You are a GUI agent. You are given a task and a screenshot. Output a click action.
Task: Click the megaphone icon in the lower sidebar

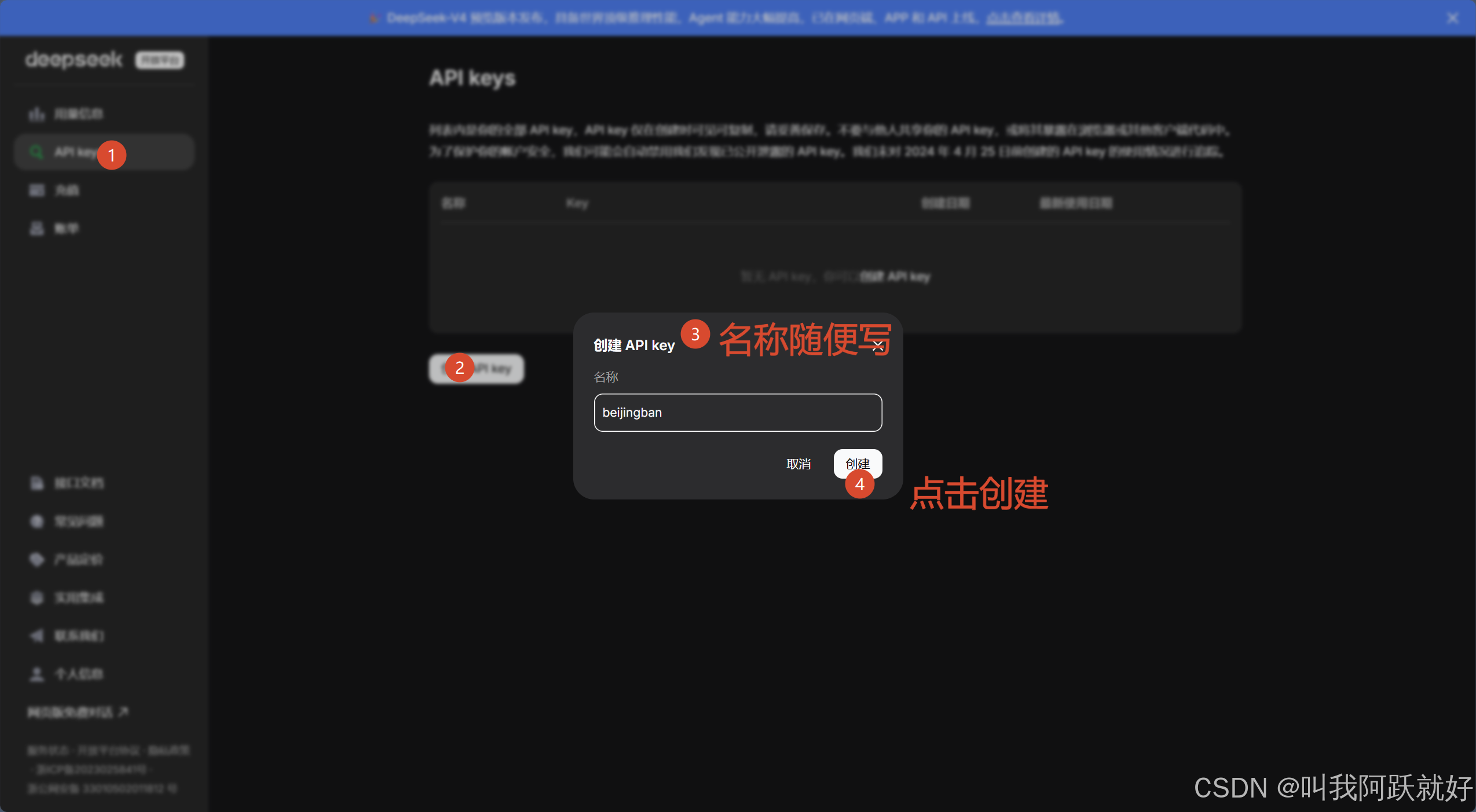(36, 635)
